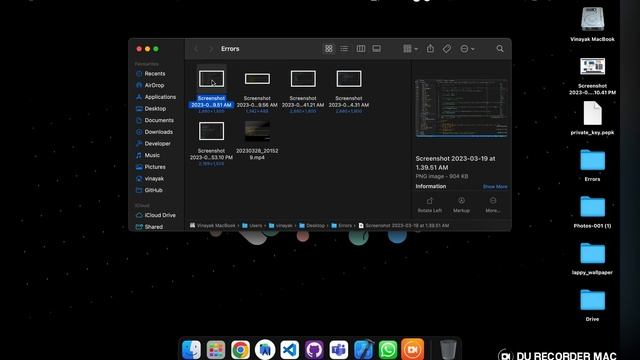This screenshot has height=360, width=640.
Task: Open Launchpad from the Dock
Action: 216,350
